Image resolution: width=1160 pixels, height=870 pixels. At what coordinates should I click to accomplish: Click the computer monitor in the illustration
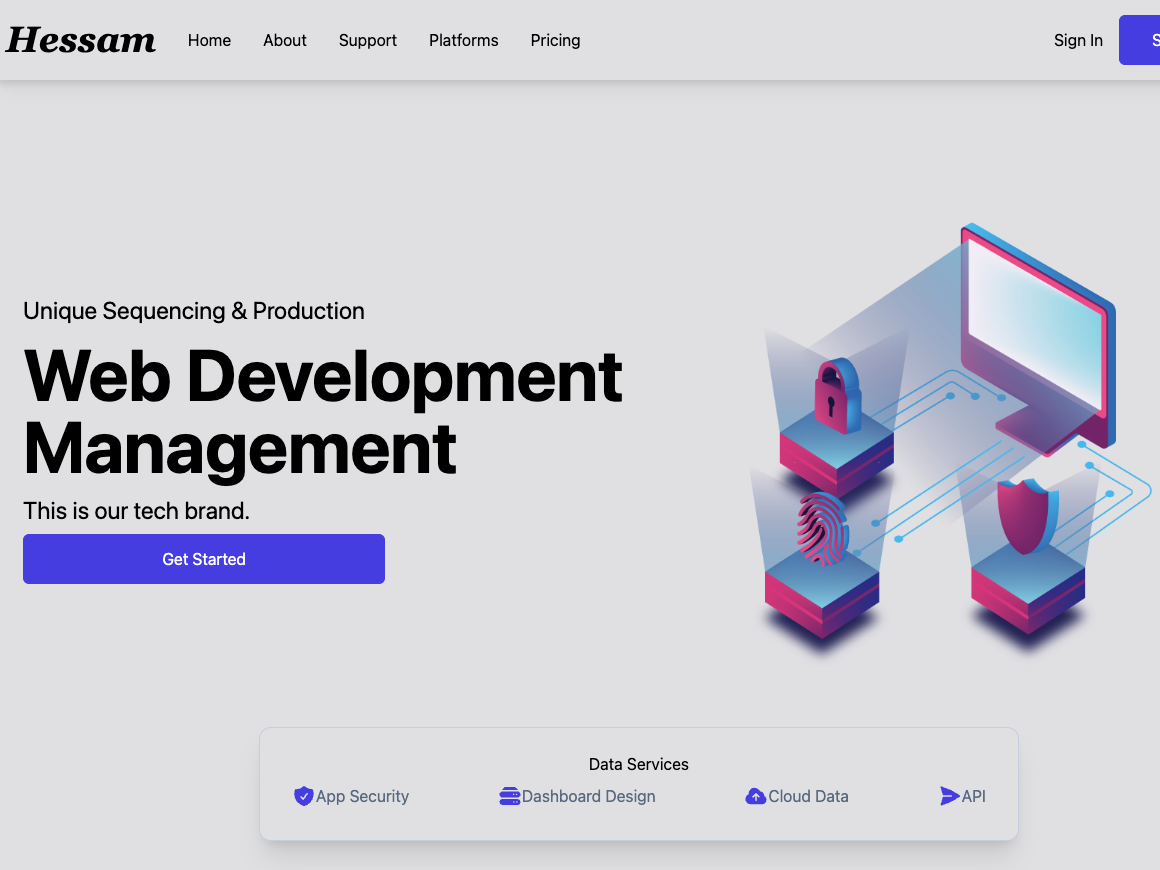pyautogui.click(x=1037, y=331)
